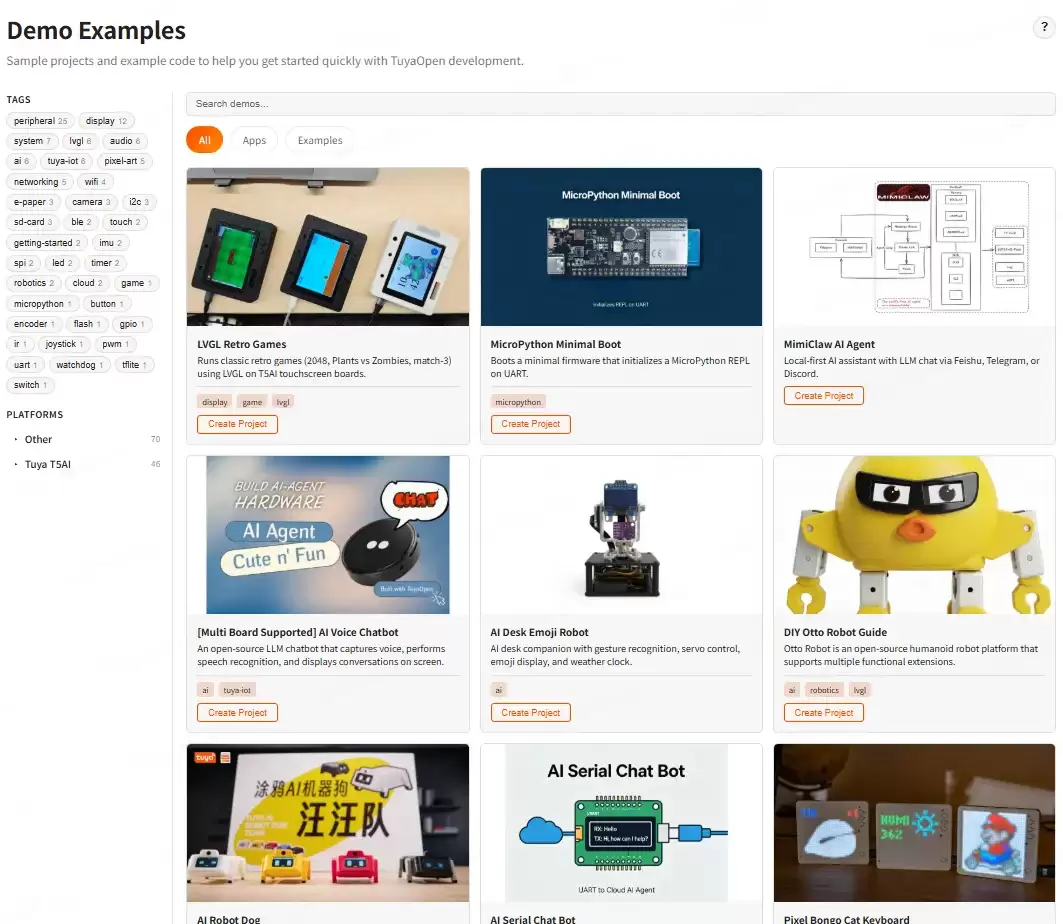This screenshot has width=1063, height=924.
Task: Open the help question mark icon
Action: (1044, 27)
